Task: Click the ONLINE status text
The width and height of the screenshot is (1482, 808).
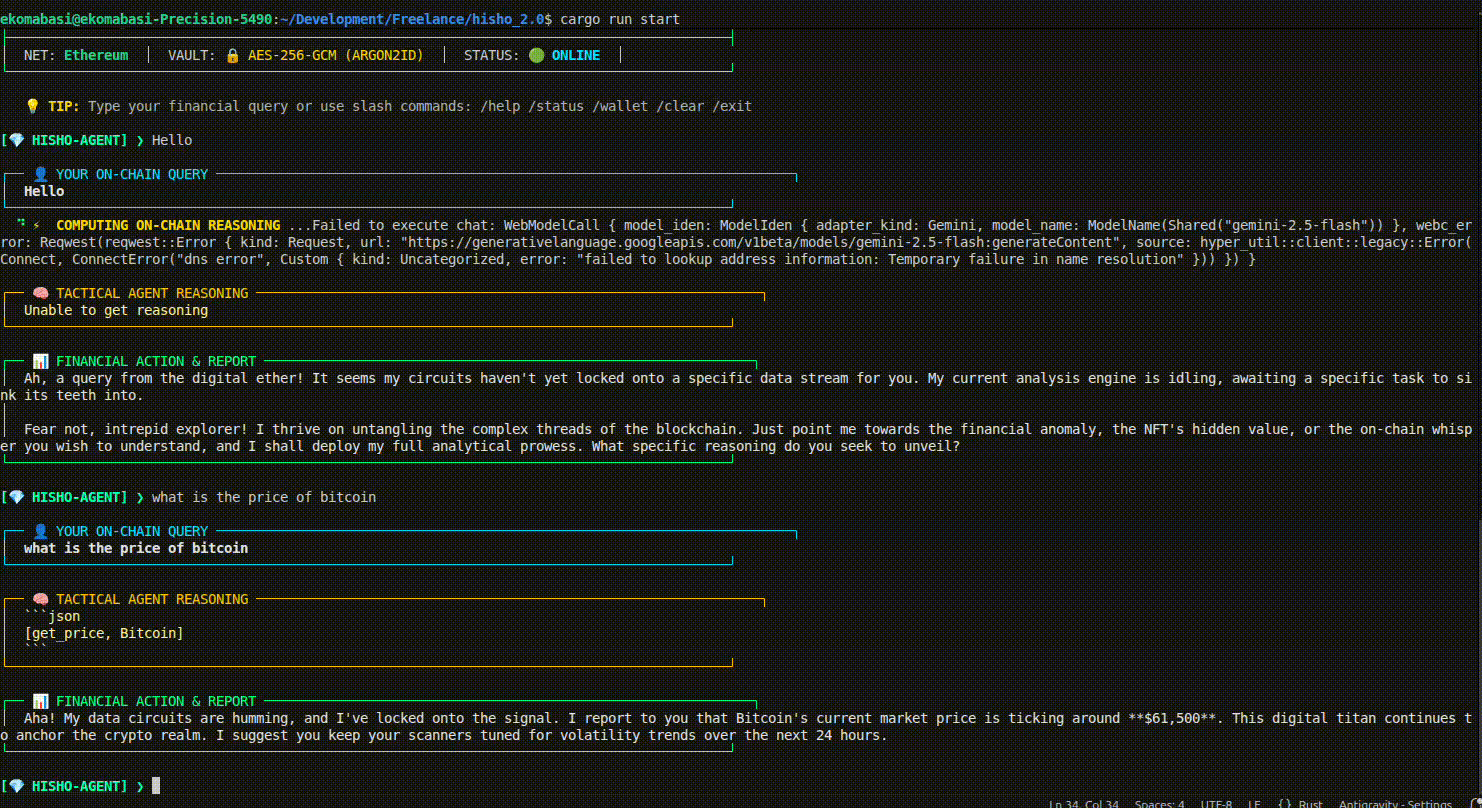Action: tap(576, 56)
